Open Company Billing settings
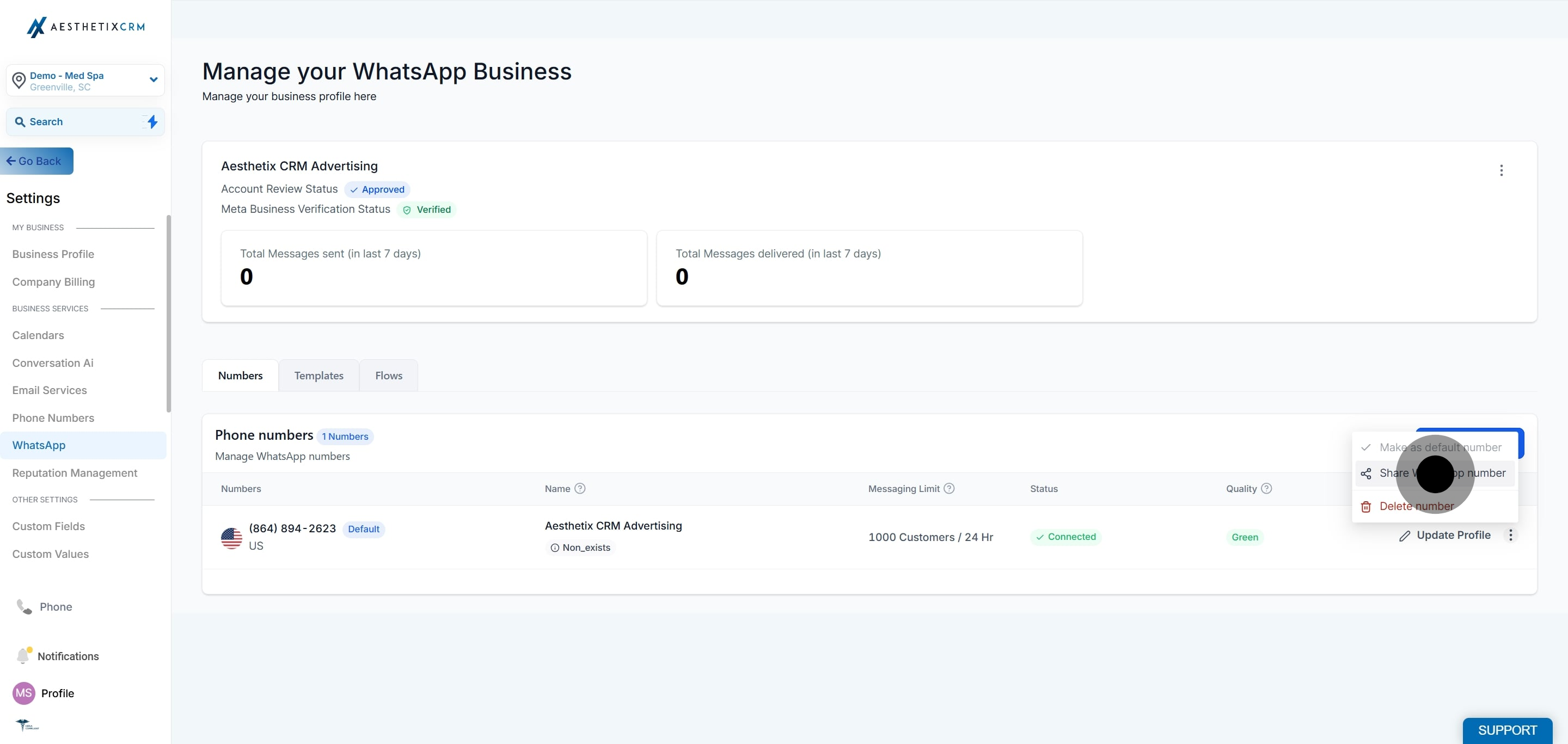The image size is (1568, 744). 53,282
